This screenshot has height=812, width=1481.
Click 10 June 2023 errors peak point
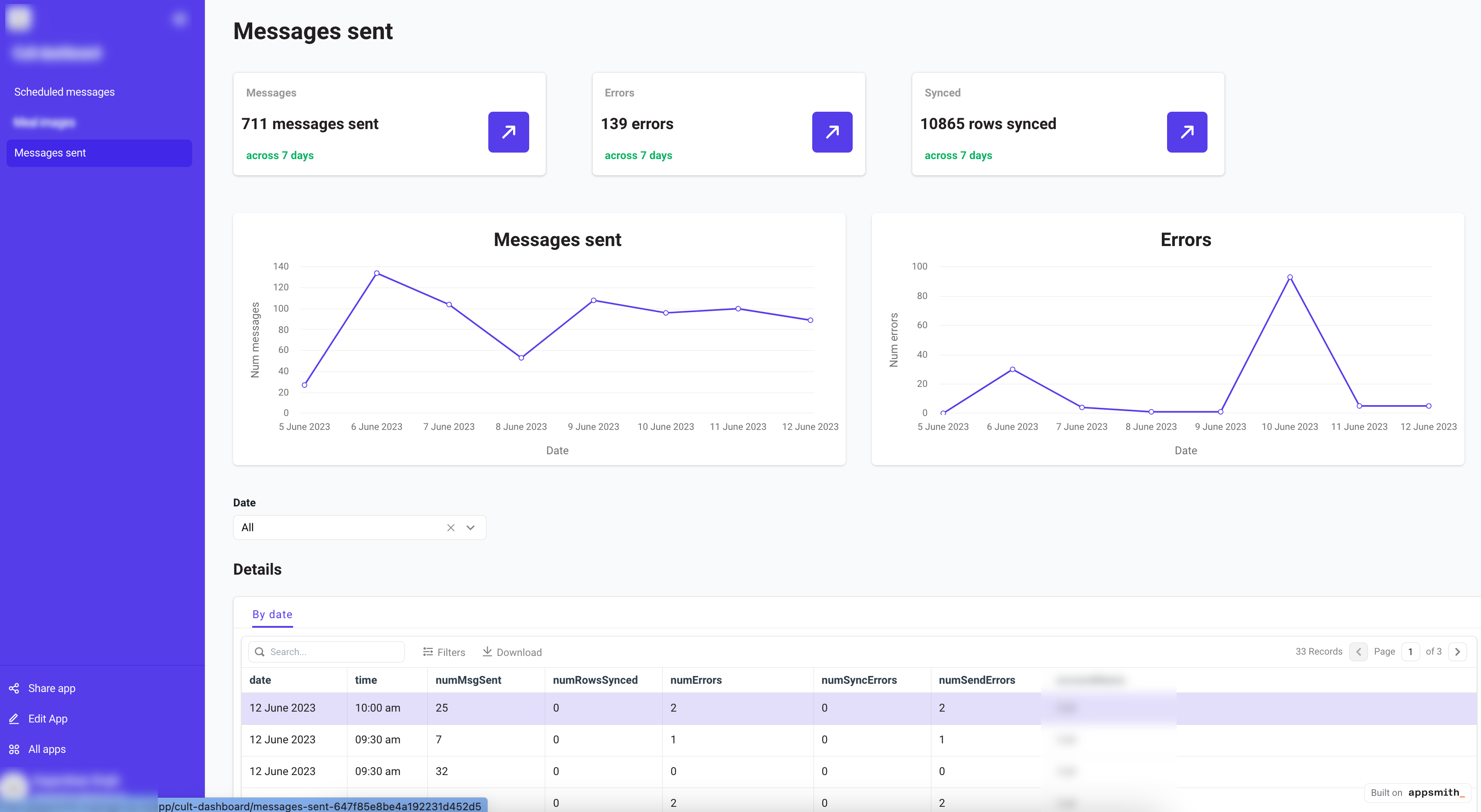pyautogui.click(x=1290, y=277)
